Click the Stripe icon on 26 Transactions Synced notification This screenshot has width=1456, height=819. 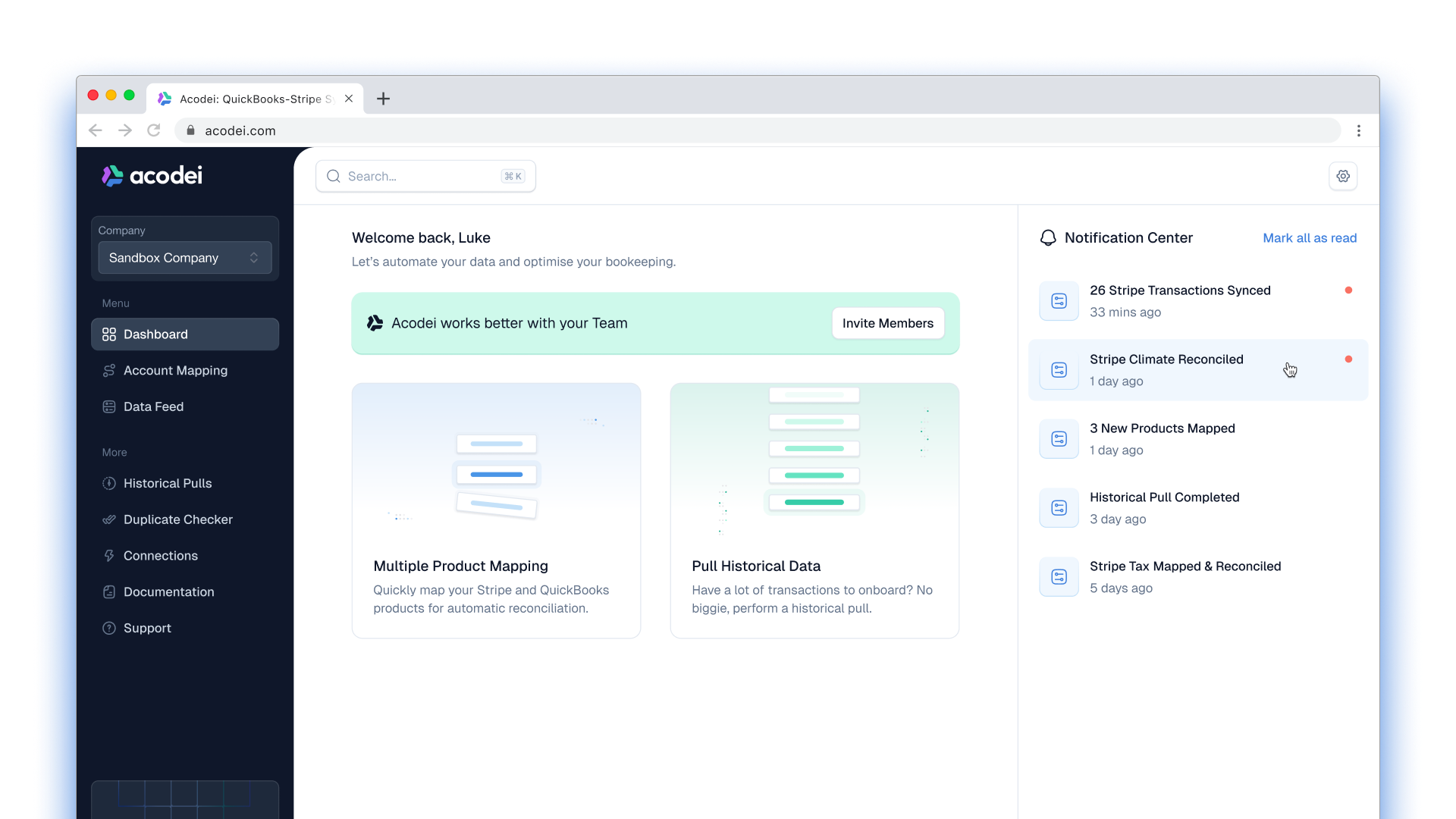(x=1059, y=300)
